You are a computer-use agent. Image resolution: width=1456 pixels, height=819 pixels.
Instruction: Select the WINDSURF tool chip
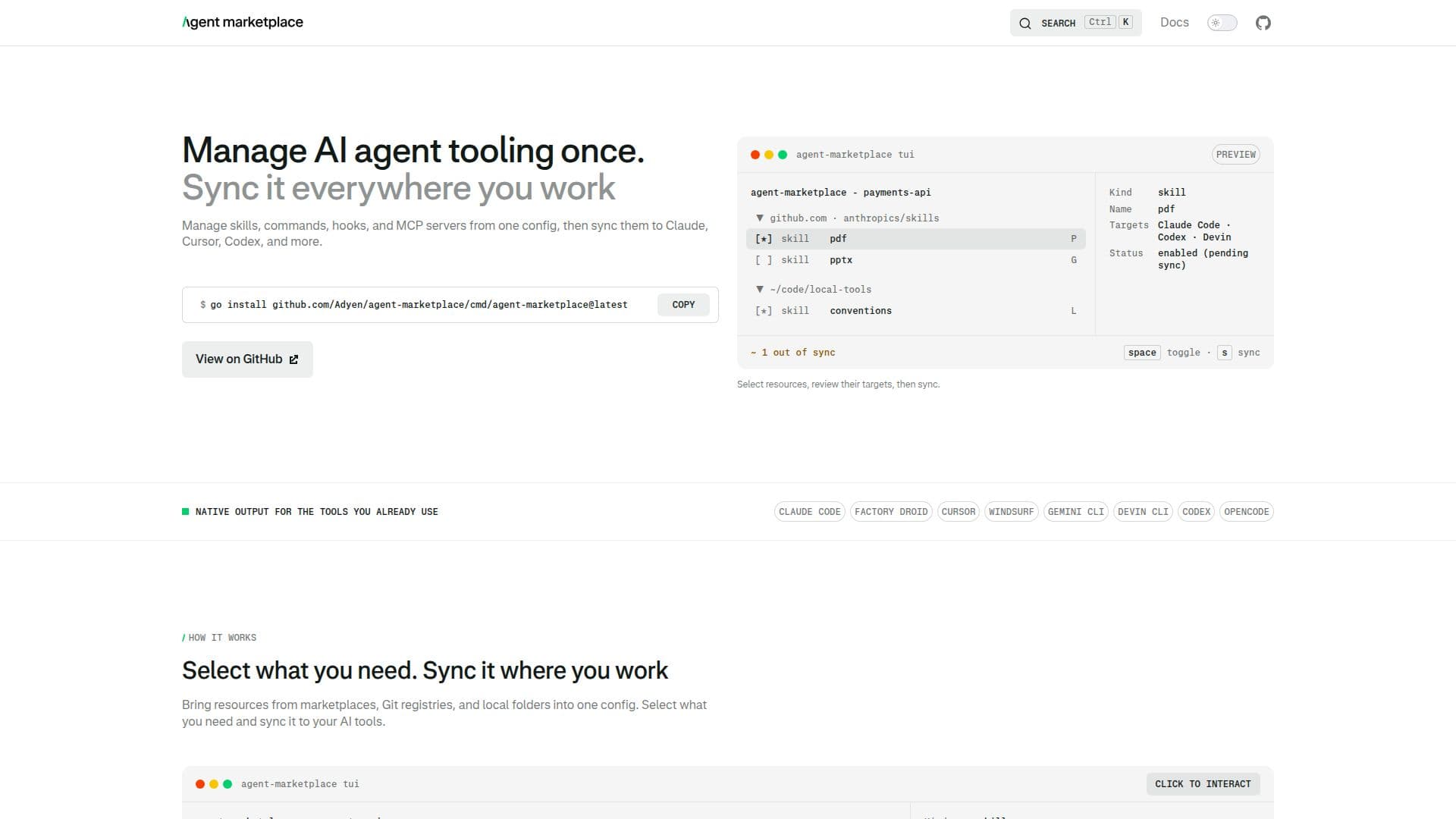(x=1011, y=512)
